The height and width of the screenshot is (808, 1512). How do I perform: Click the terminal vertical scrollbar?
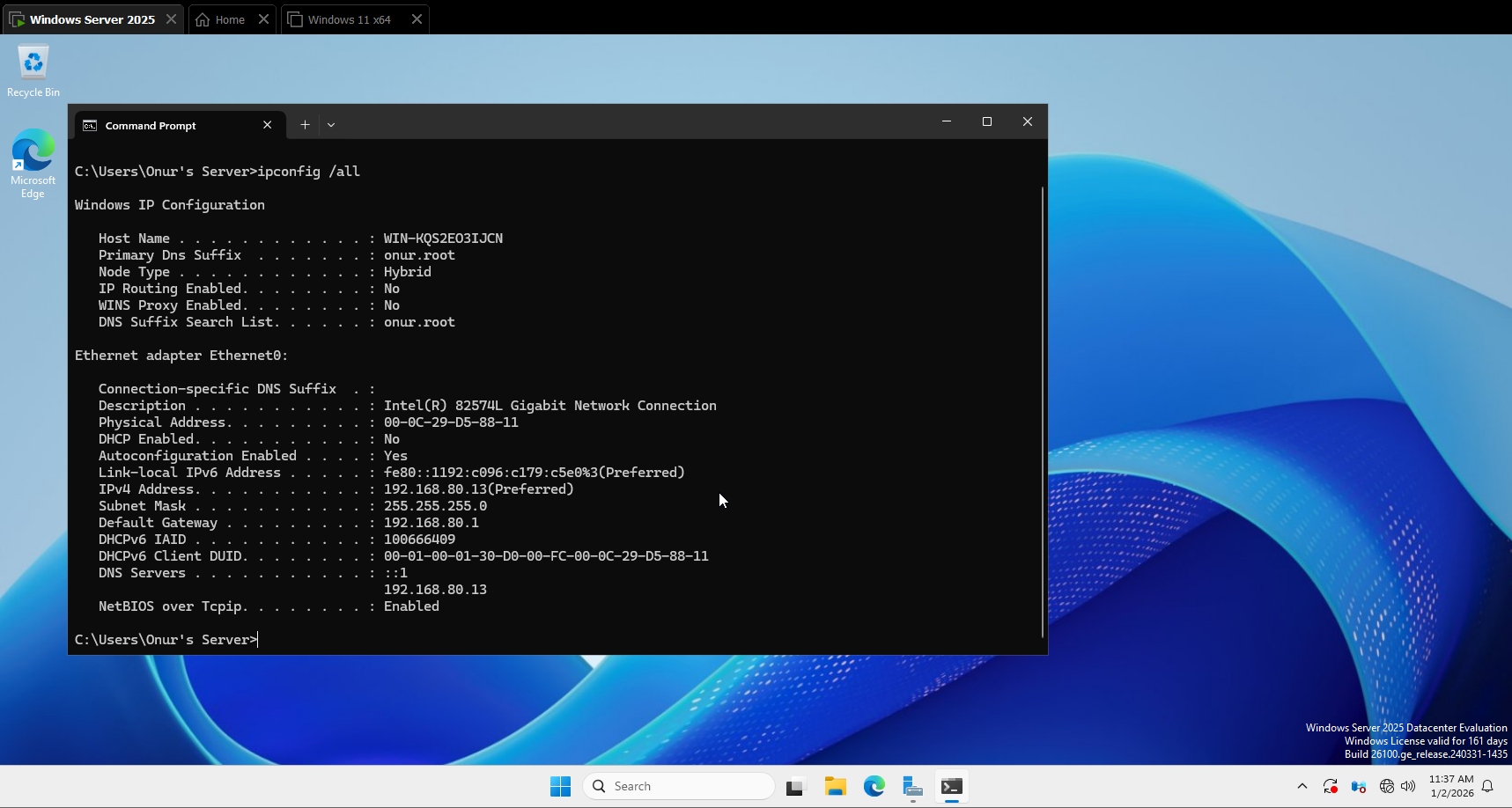1043,411
